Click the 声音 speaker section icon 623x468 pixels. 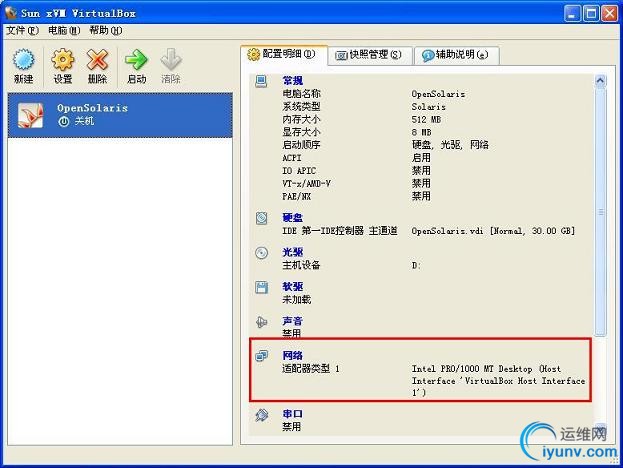[x=261, y=322]
